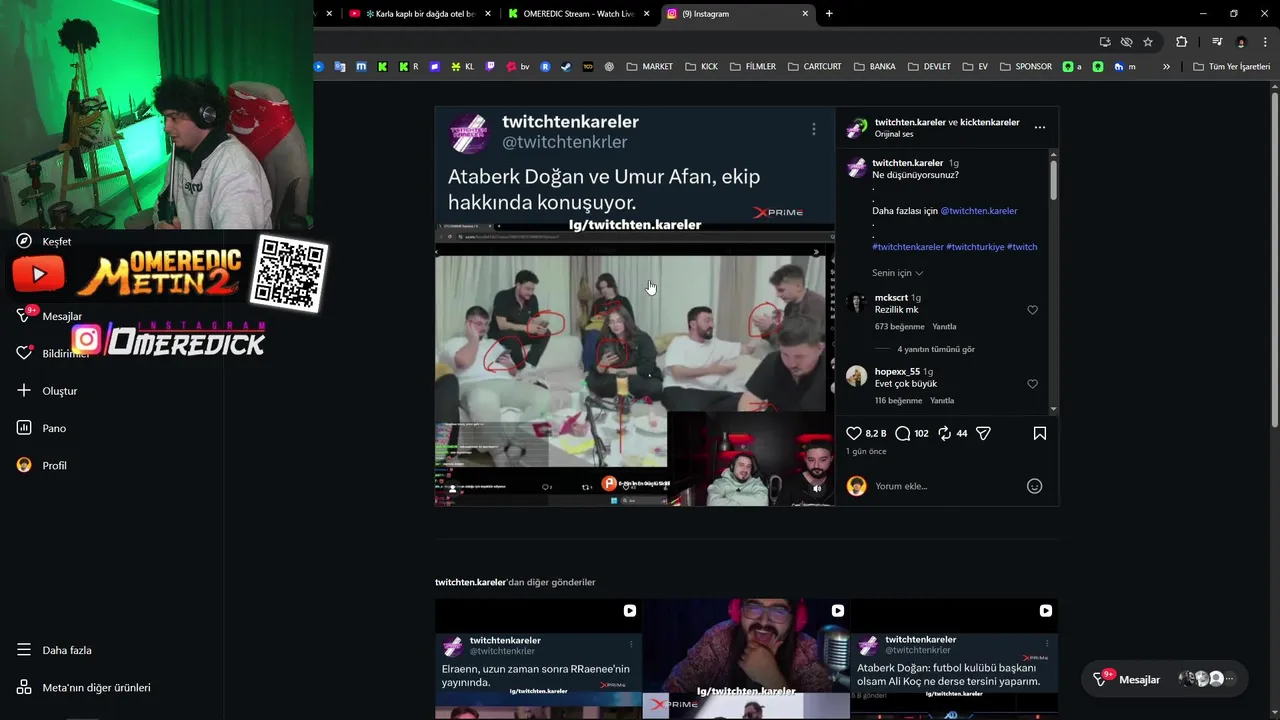The image size is (1280, 720).
Task: Click the #twitchtenkareler hashtag
Action: 908,247
